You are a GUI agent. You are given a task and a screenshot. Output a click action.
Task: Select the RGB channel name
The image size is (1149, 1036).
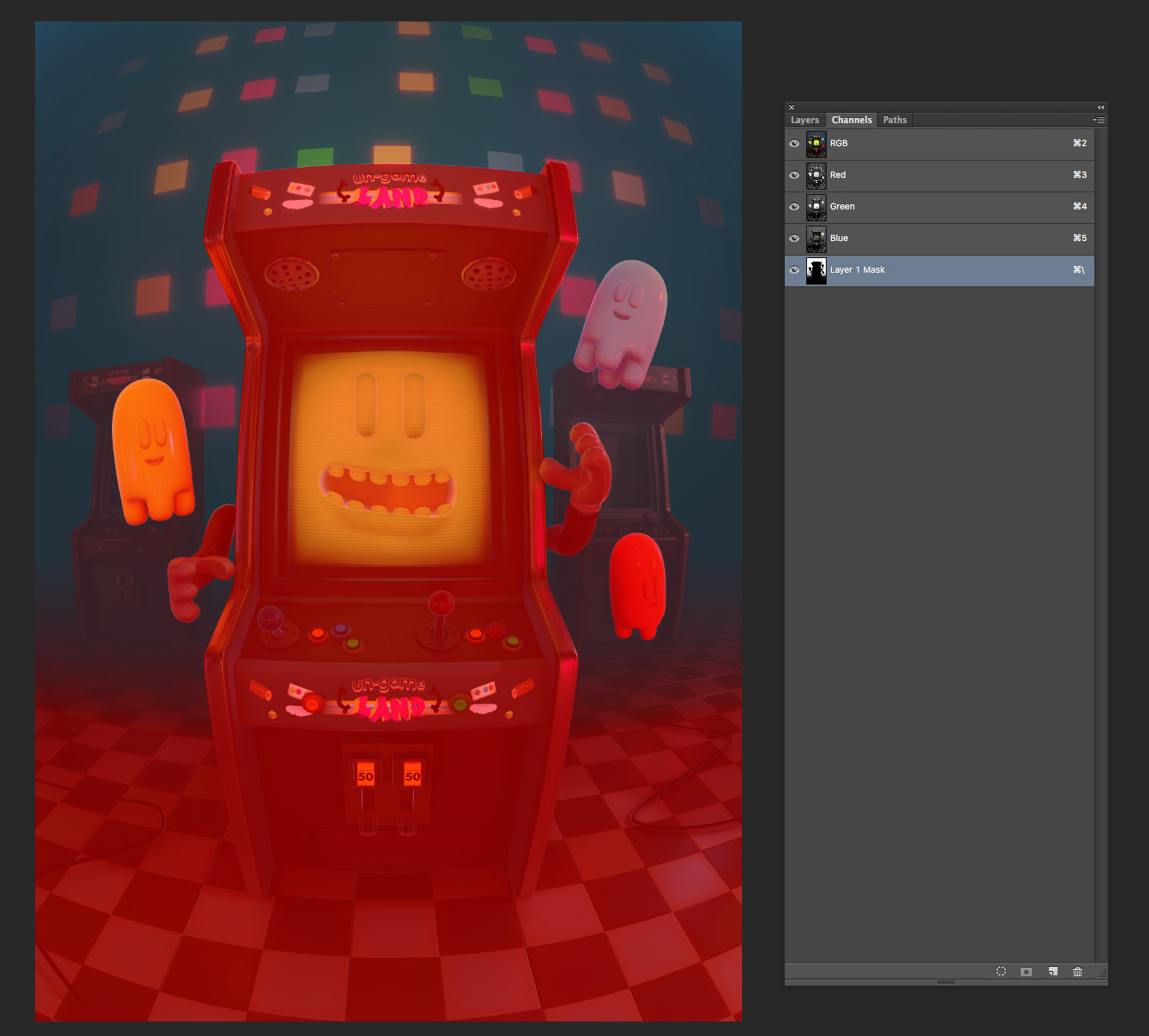[x=839, y=144]
